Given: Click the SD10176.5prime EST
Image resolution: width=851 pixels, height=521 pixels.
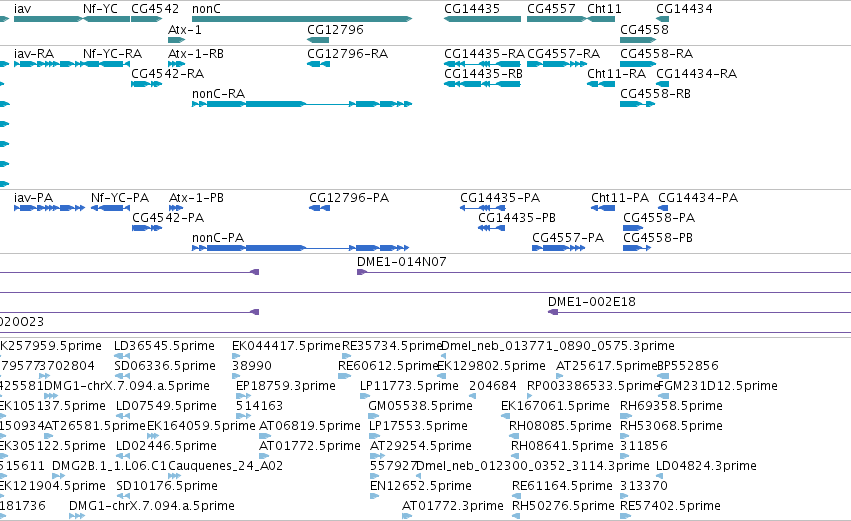Looking at the screenshot, I should pyautogui.click(x=123, y=496).
